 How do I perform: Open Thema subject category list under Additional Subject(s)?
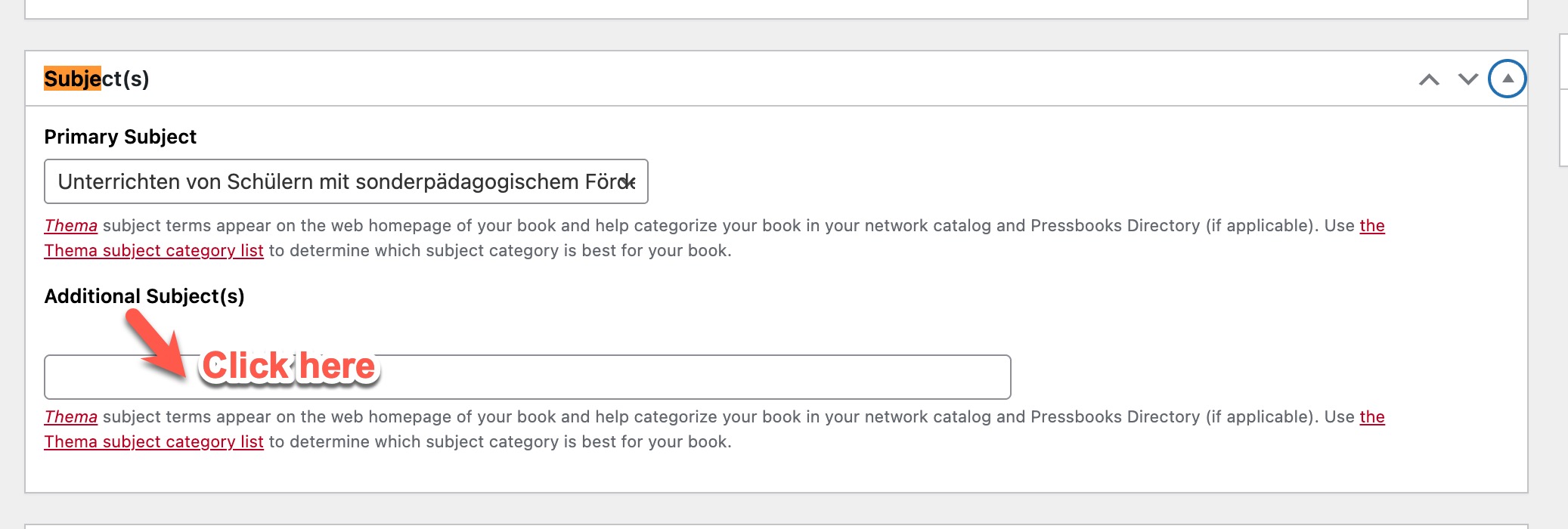[x=153, y=442]
